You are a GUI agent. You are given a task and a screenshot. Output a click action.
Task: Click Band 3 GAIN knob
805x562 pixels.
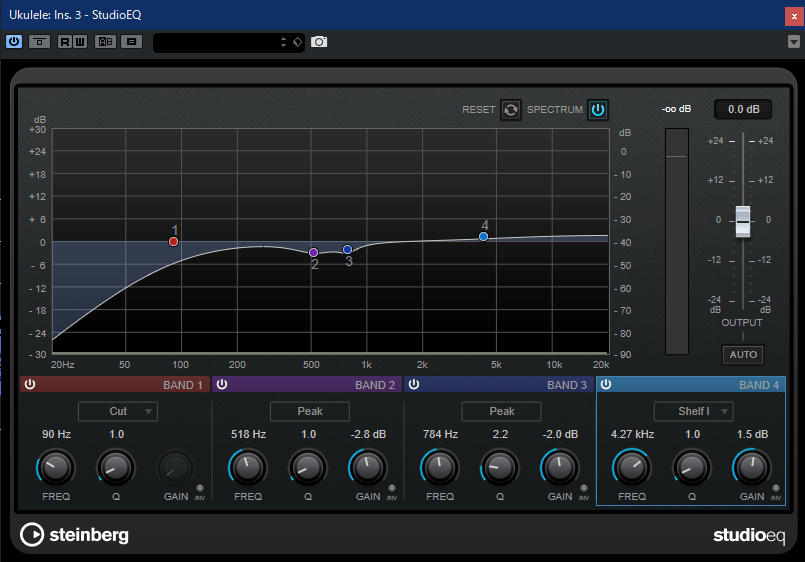click(560, 468)
